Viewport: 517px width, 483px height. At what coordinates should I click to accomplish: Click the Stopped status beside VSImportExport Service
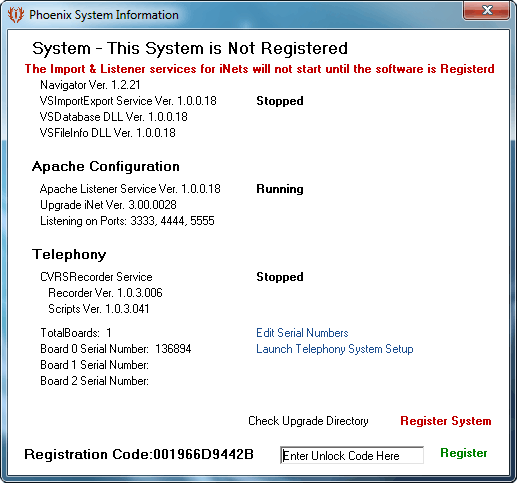[x=280, y=101]
